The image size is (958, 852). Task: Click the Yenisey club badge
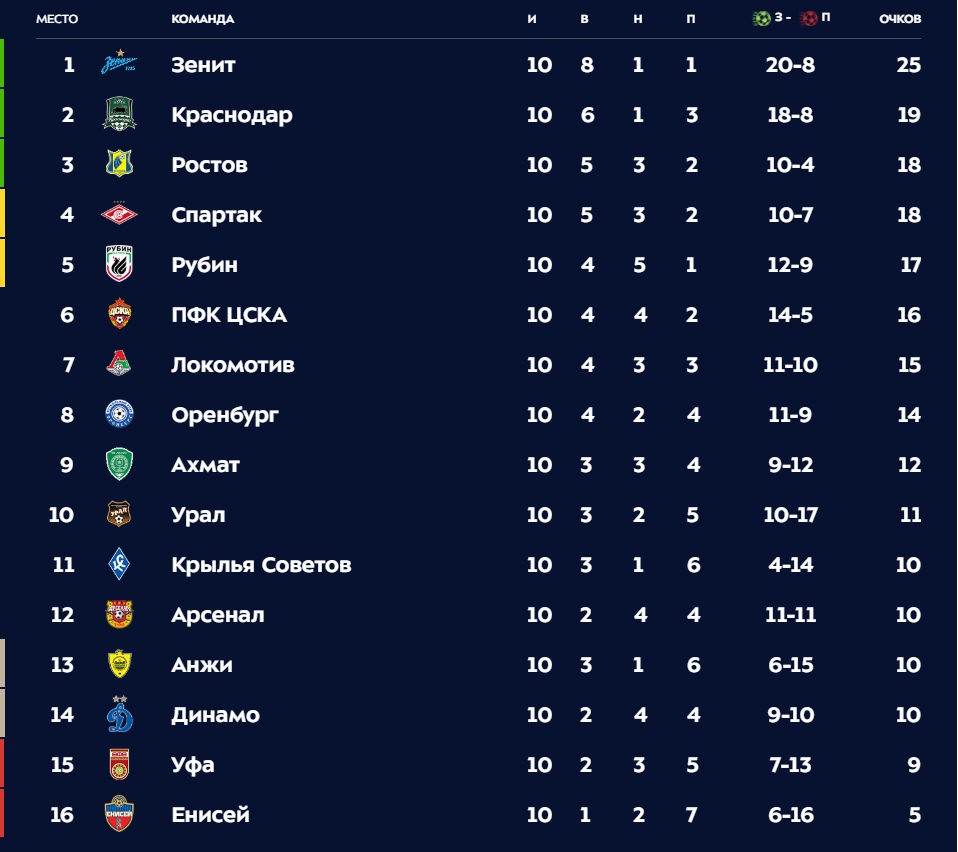tap(120, 815)
